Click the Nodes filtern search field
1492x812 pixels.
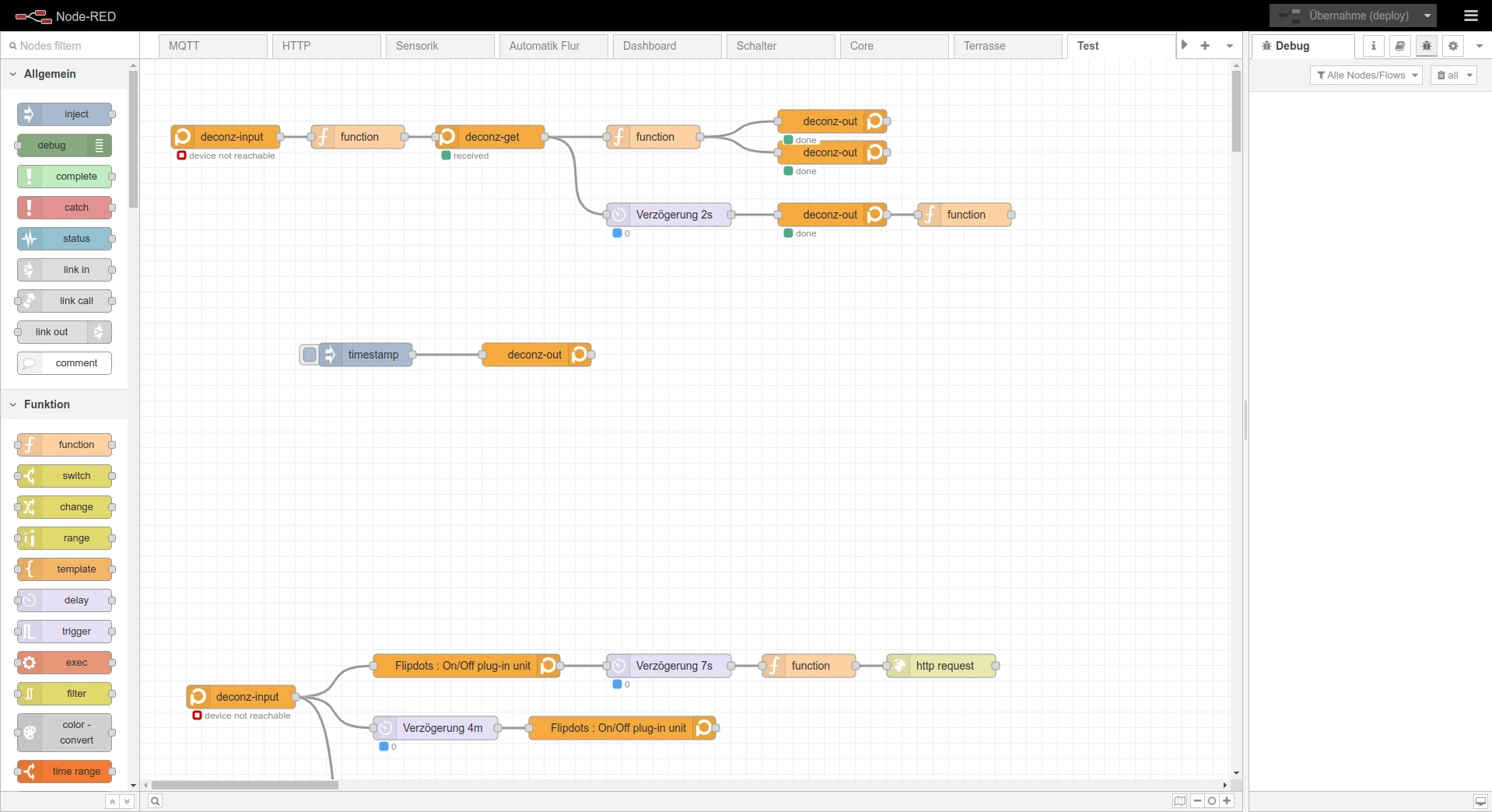[x=70, y=46]
